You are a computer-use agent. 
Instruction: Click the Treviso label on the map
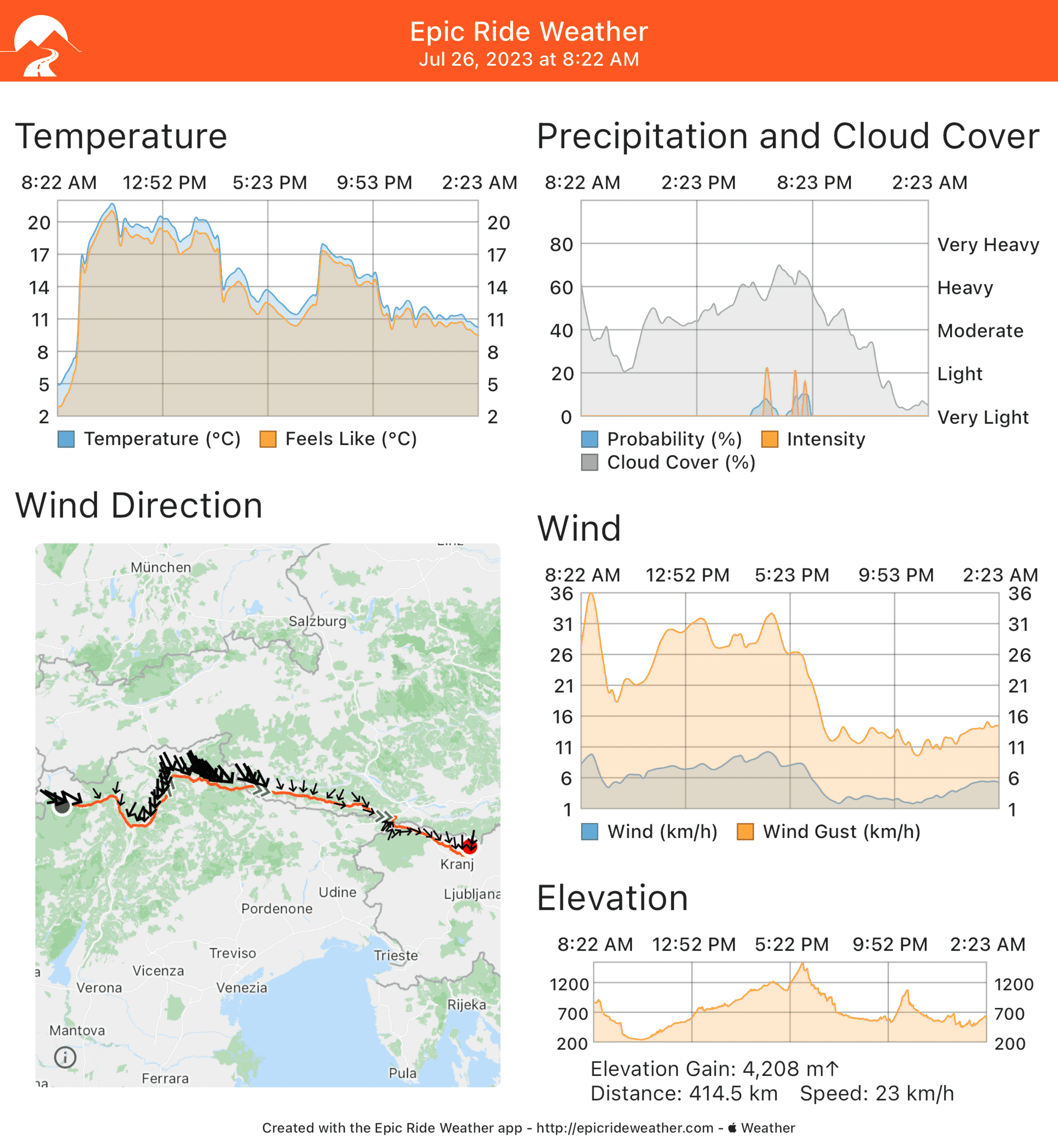tap(232, 953)
